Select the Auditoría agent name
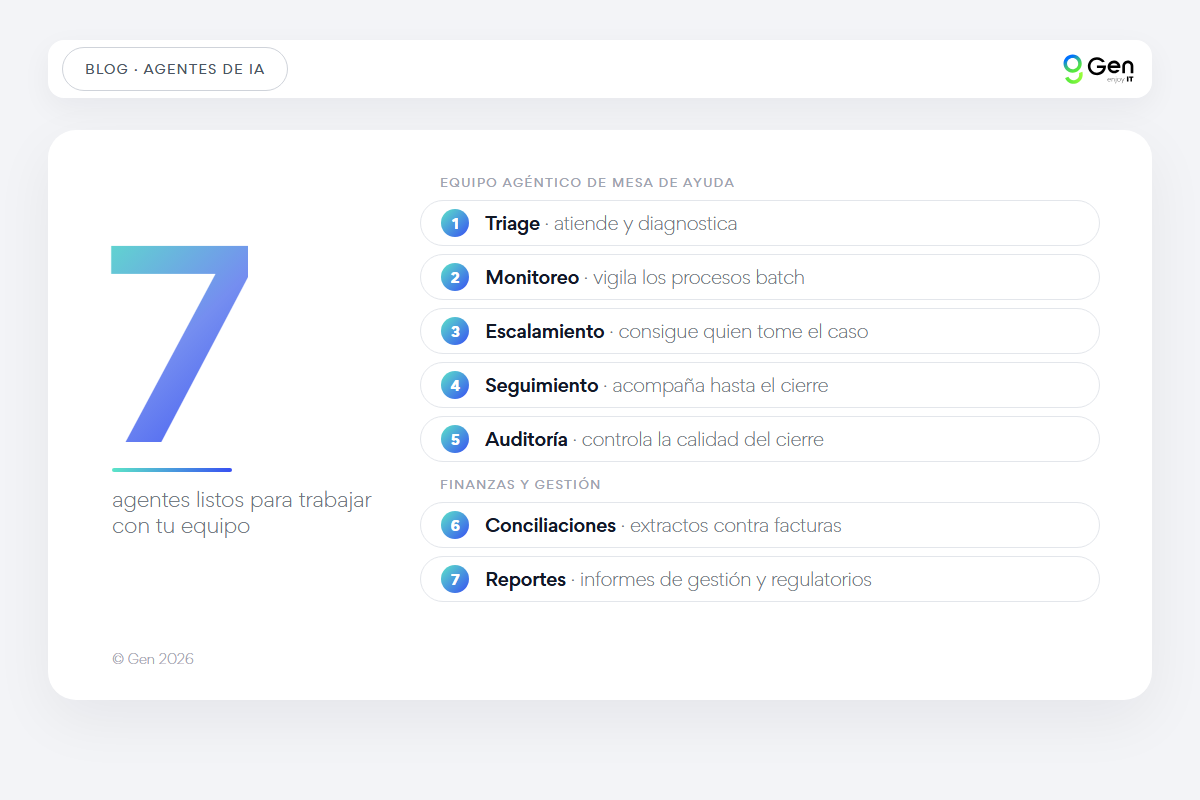The width and height of the screenshot is (1200, 800). tap(527, 439)
